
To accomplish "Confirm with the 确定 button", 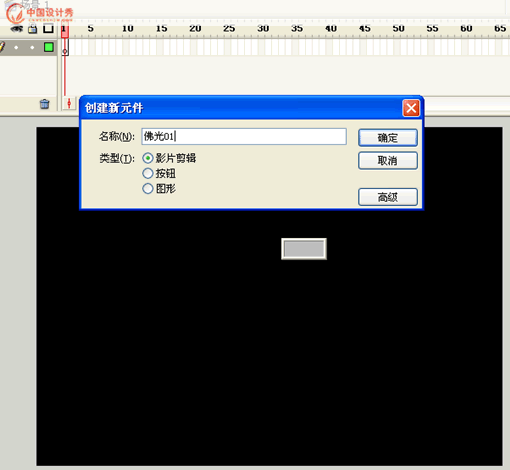I will [388, 138].
